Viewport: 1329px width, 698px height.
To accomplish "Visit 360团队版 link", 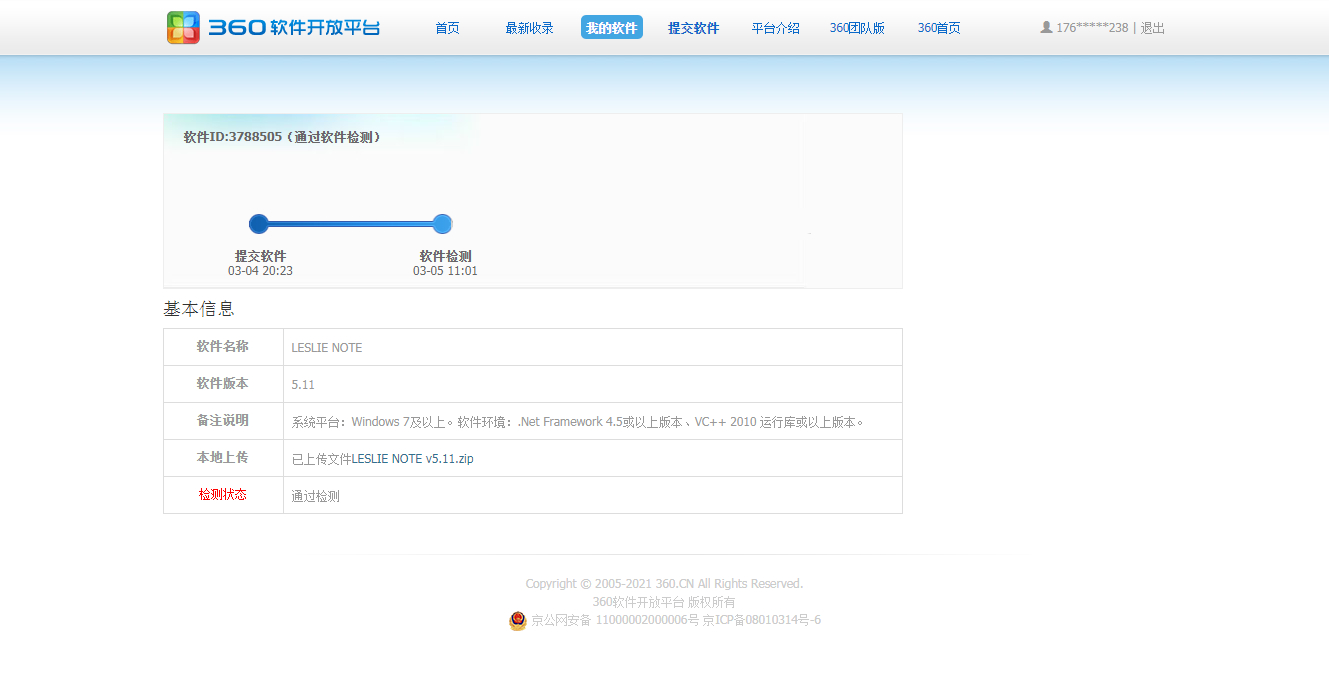I will [857, 28].
